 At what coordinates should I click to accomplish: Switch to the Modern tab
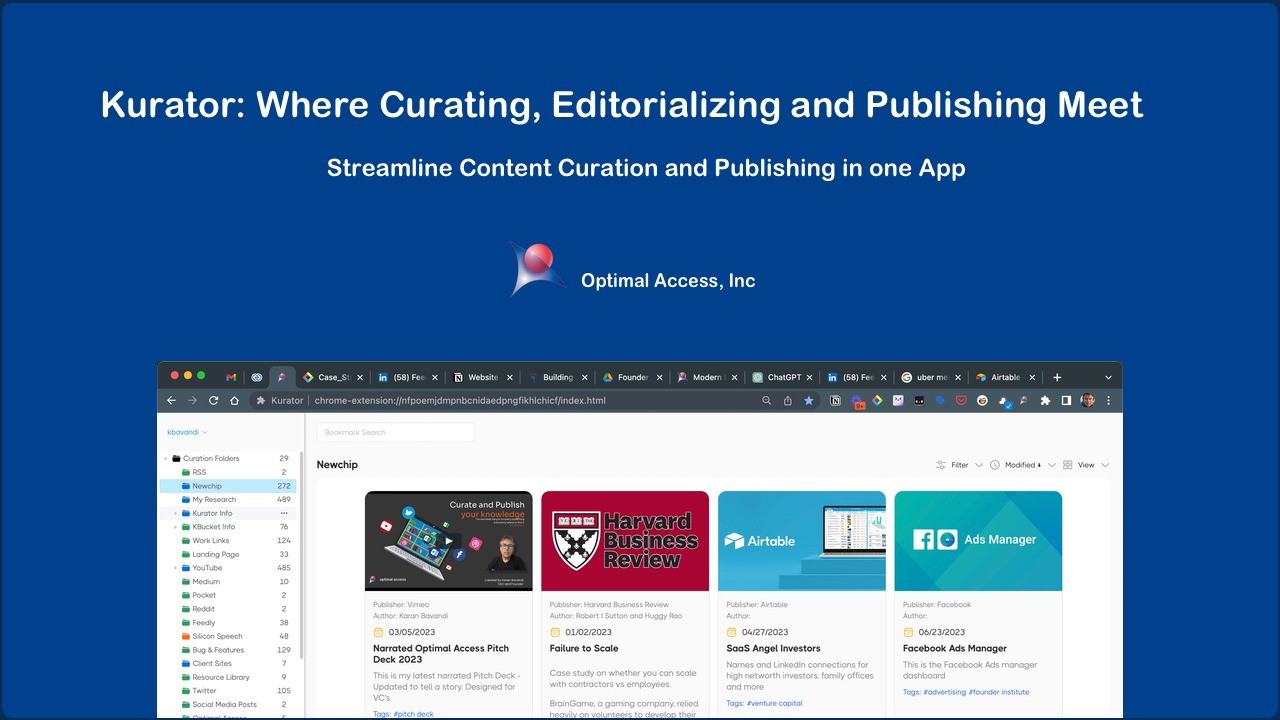click(706, 377)
